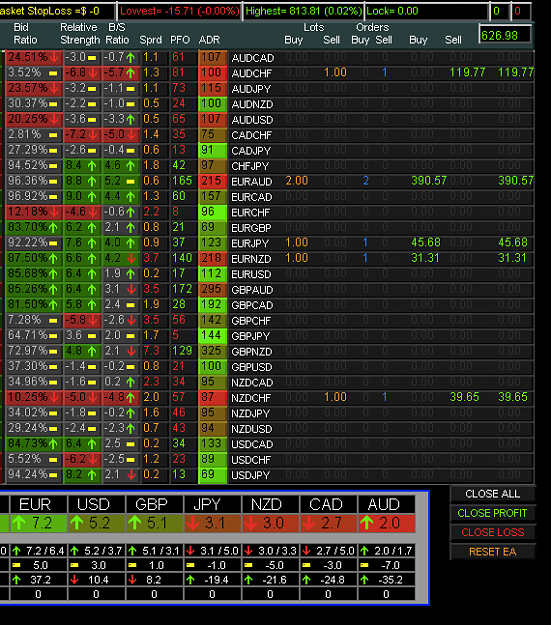
Task: Click the JPY 3.1 strength cell
Action: click(x=212, y=523)
